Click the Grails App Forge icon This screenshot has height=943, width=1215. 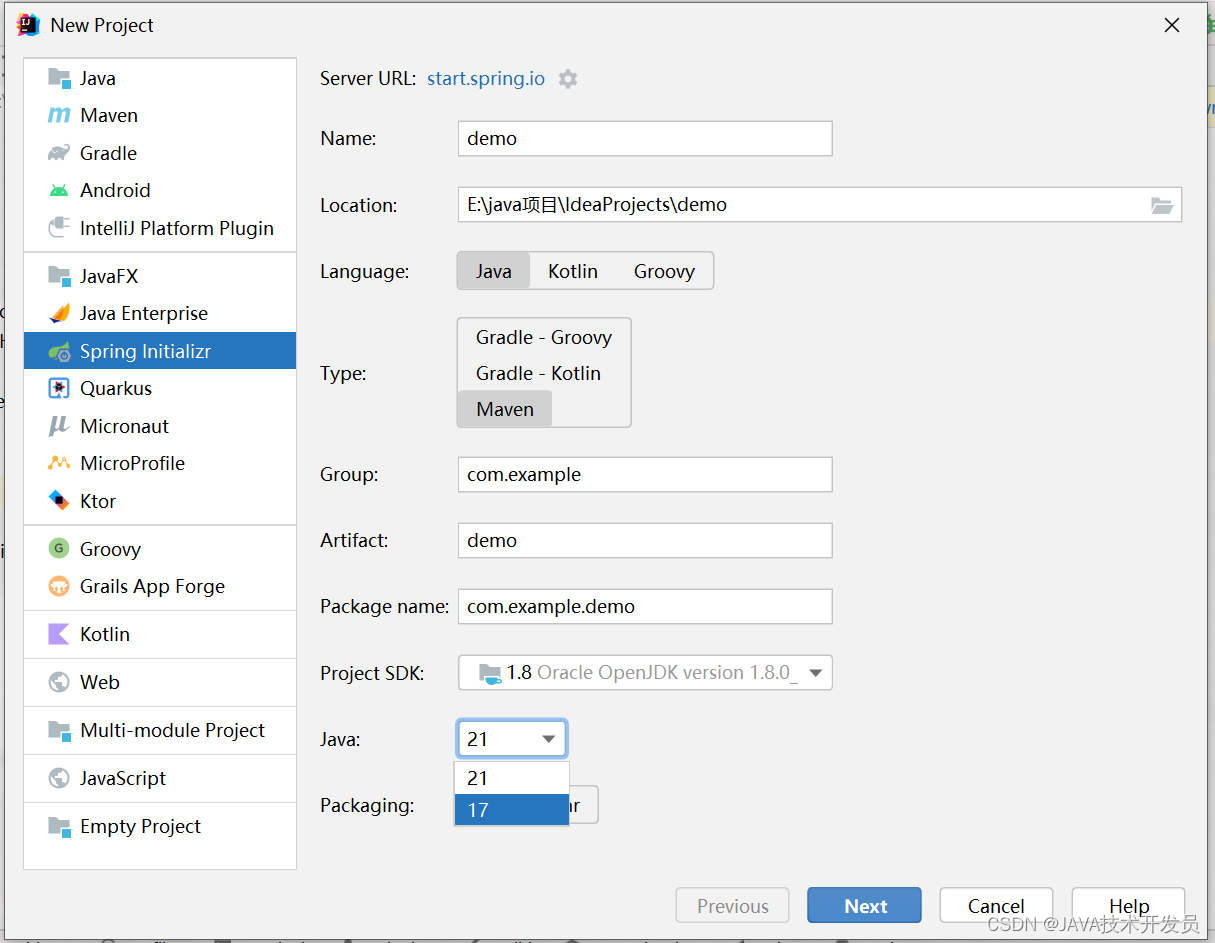click(x=60, y=586)
